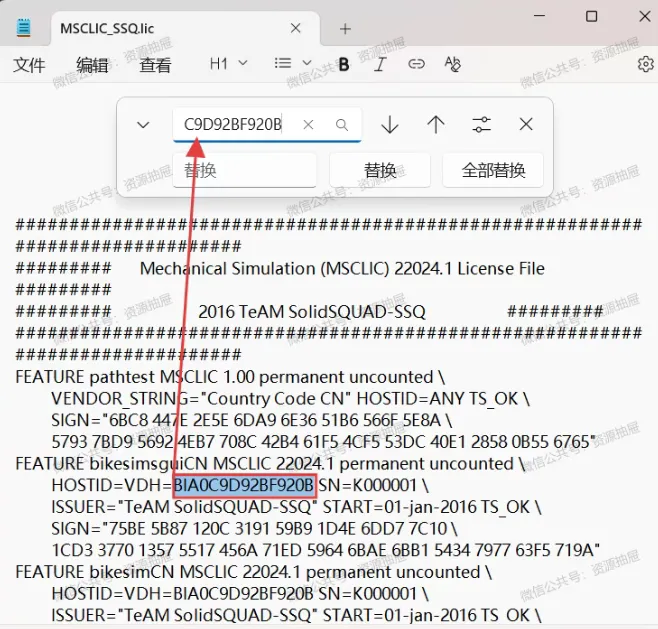Collapse the replace row with chevron
The height and width of the screenshot is (629, 658).
point(143,125)
